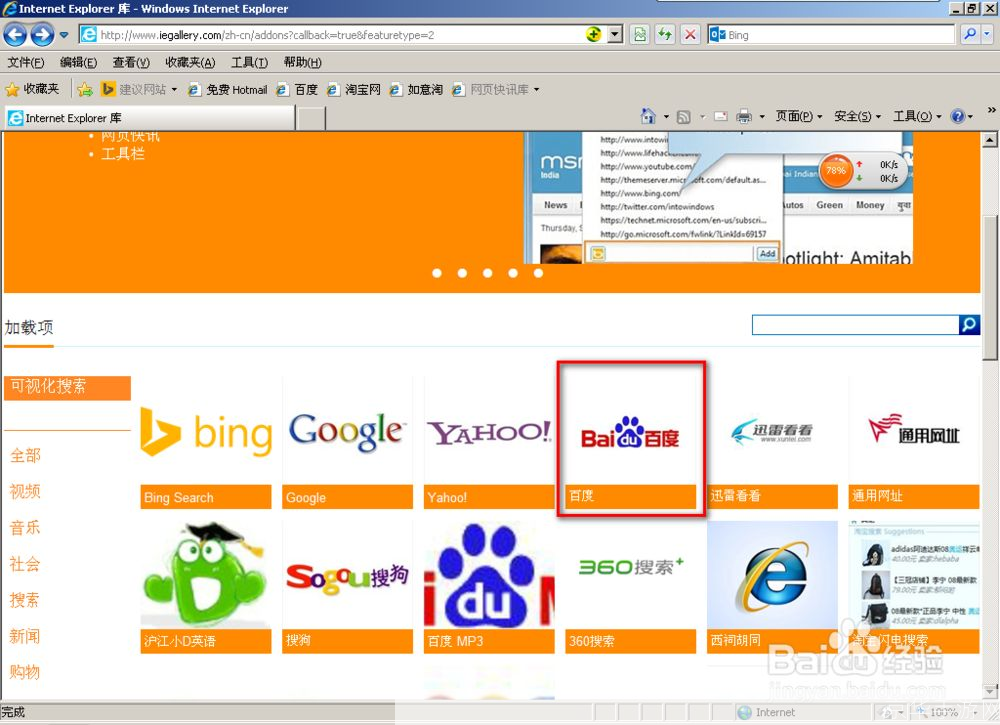The width and height of the screenshot is (1000, 725).
Task: Click the Refresh page icon
Action: point(665,35)
